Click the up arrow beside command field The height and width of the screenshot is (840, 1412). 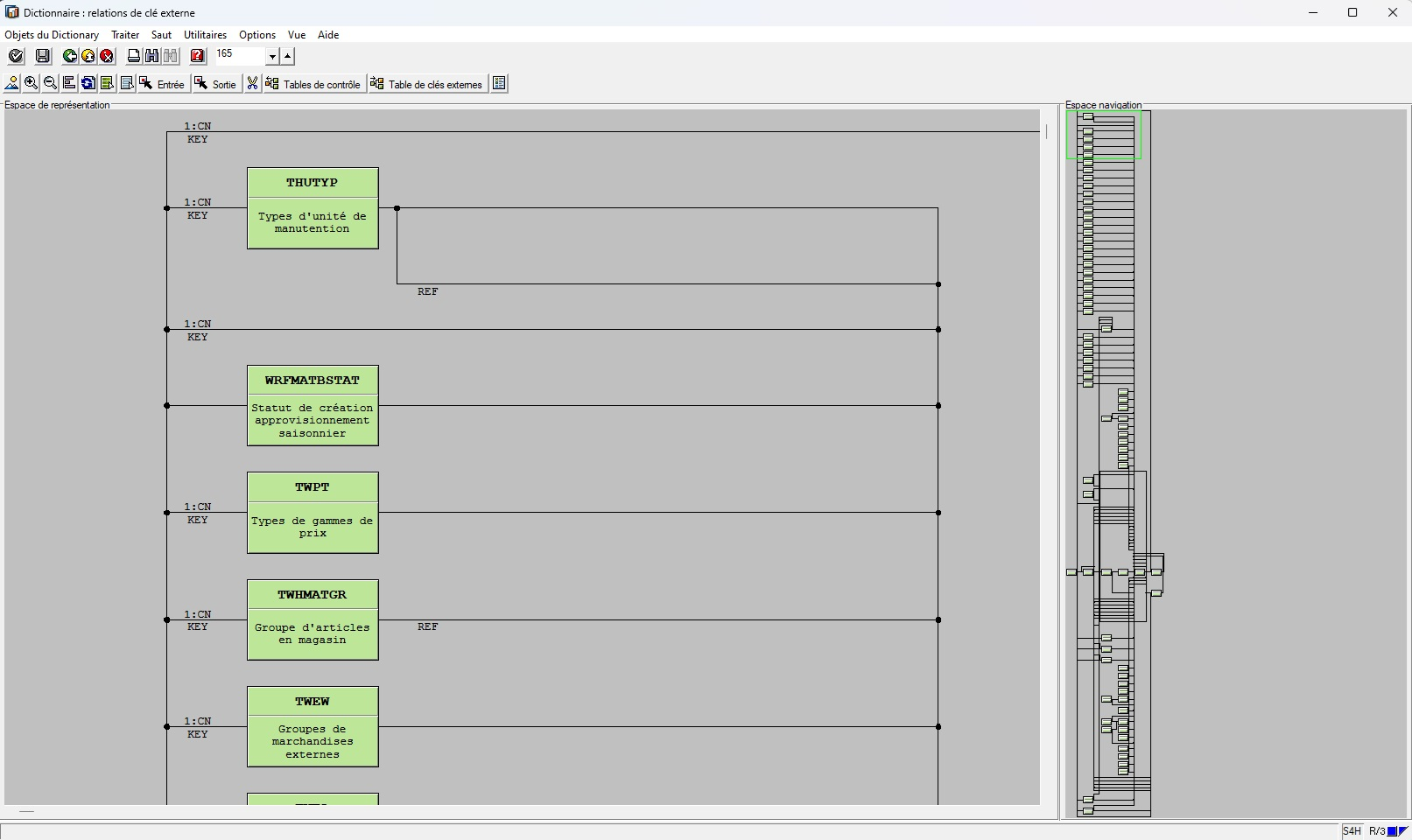coord(287,56)
